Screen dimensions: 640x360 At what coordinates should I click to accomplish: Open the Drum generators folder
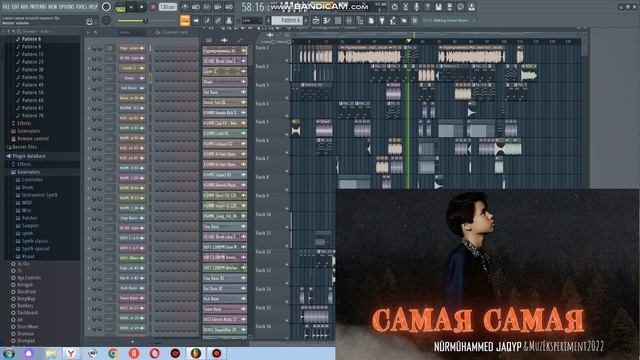pyautogui.click(x=27, y=187)
